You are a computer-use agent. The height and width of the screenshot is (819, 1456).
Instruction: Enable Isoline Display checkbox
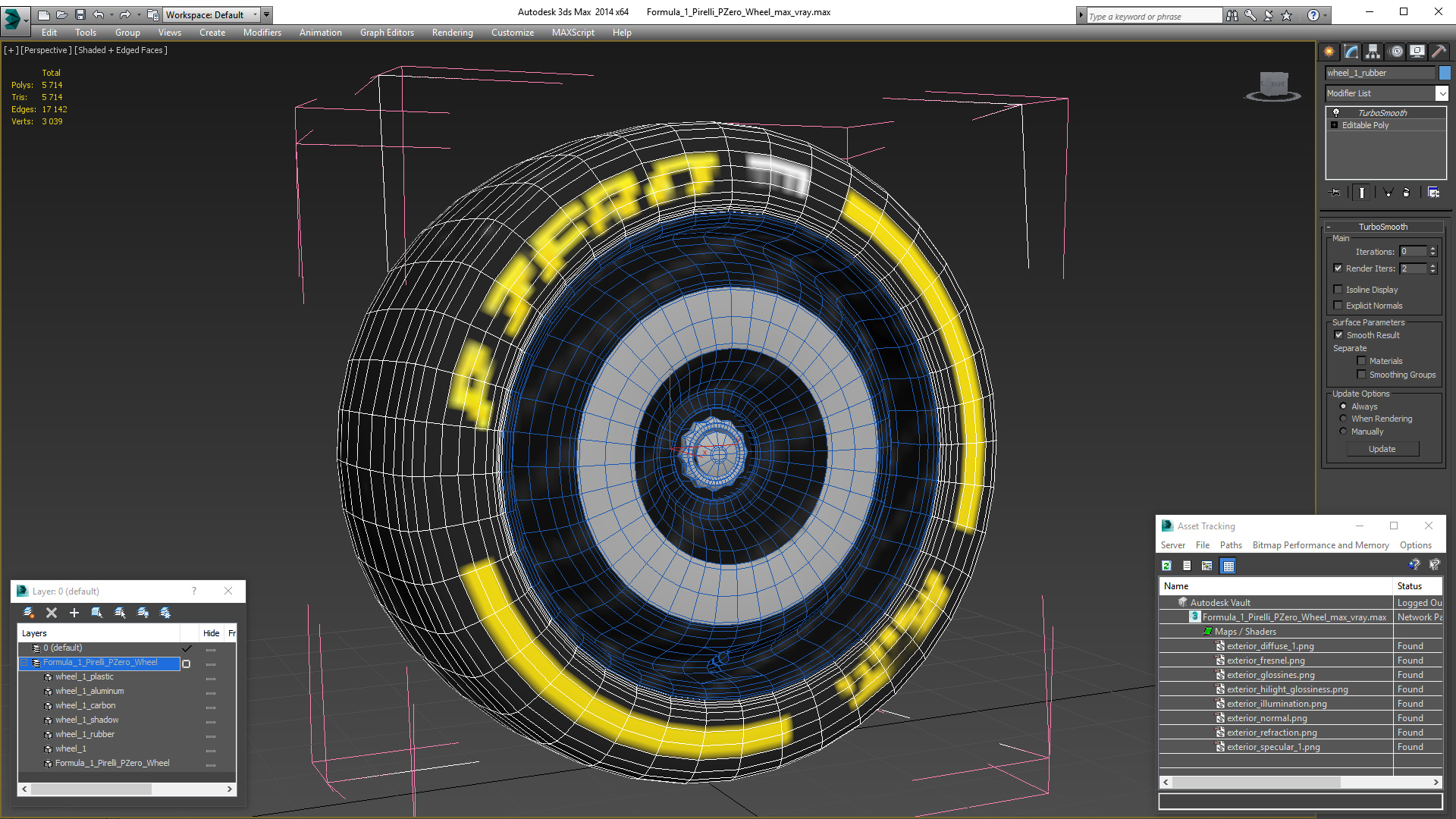click(1338, 290)
